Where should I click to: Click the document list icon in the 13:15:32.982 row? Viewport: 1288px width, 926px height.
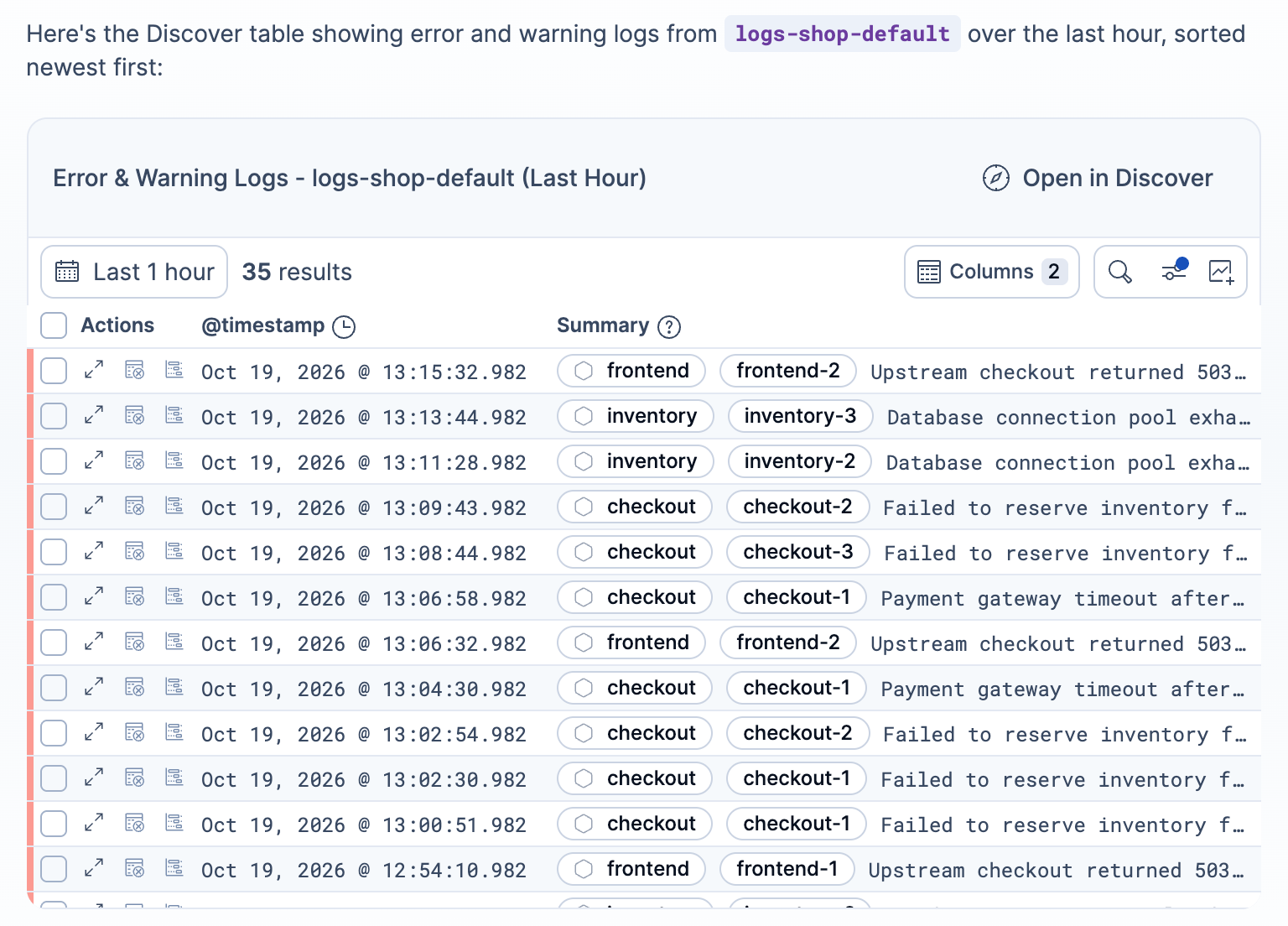click(x=174, y=369)
